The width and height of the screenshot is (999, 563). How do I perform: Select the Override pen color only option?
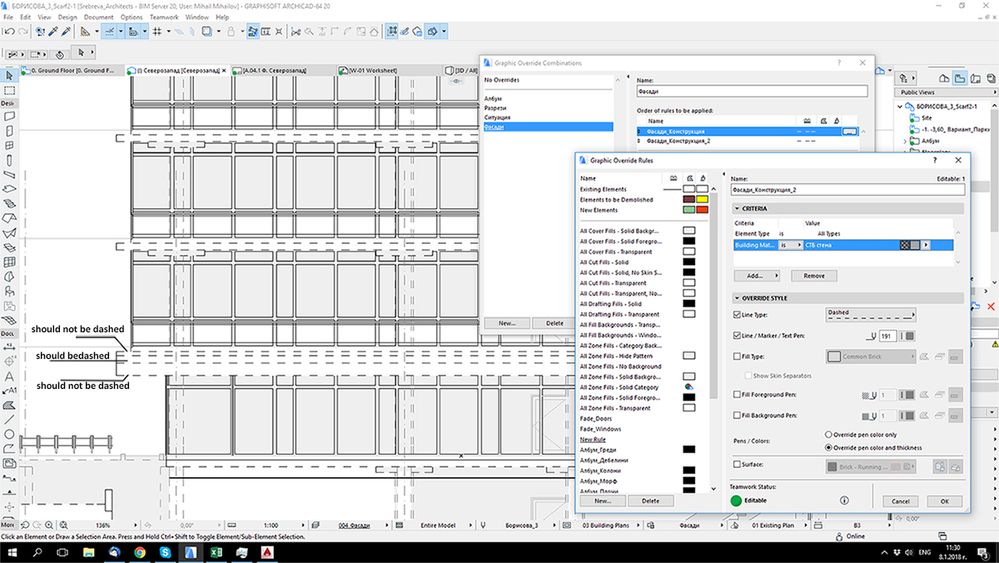tap(829, 435)
